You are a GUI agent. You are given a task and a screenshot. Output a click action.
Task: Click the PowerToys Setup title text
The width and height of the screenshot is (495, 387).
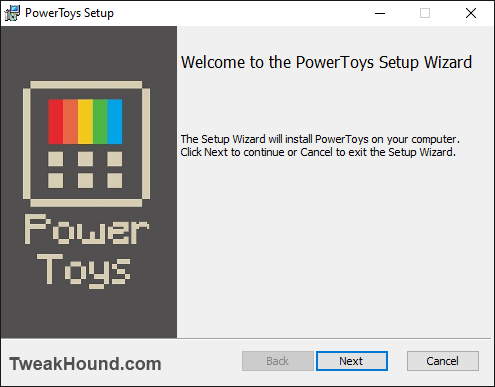pyautogui.click(x=69, y=13)
